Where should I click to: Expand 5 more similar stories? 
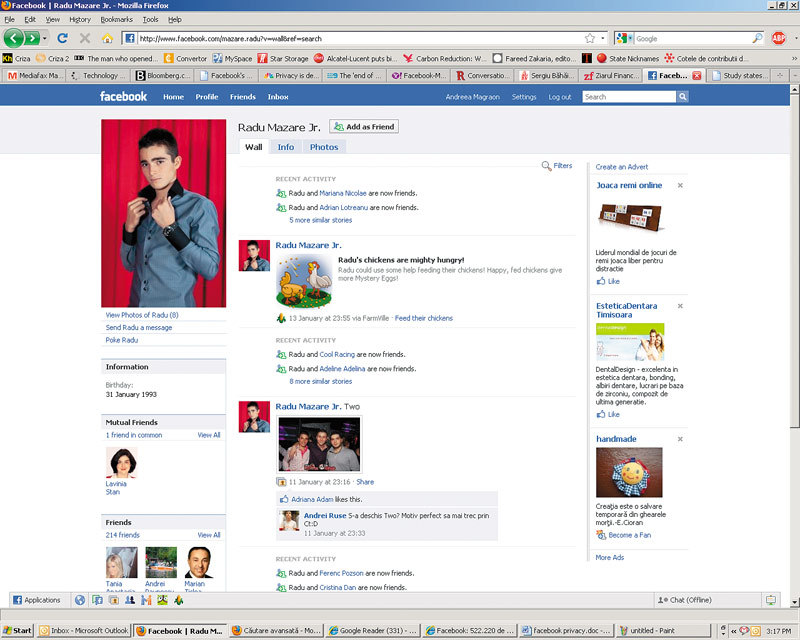point(320,220)
